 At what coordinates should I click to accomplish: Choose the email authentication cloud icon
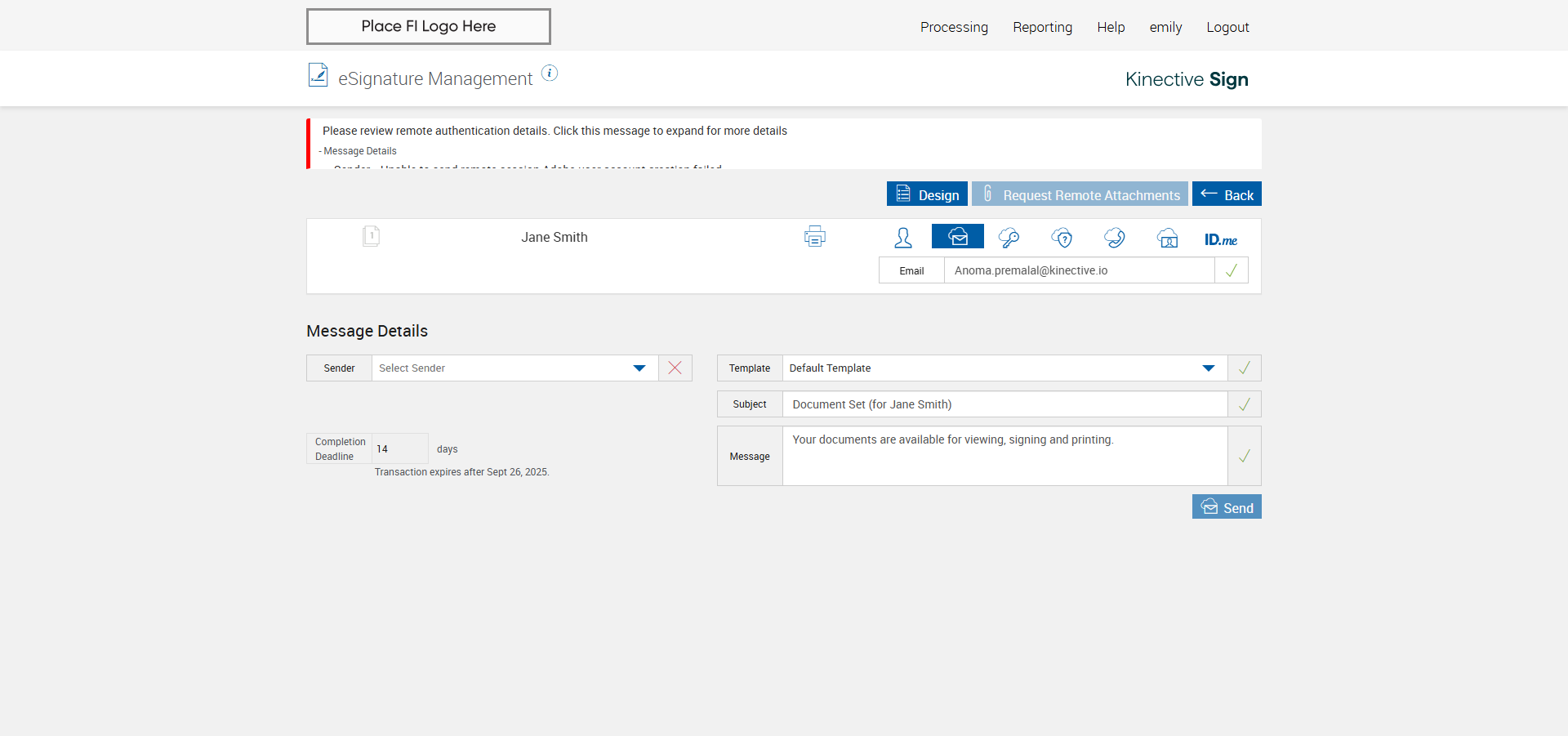tap(957, 237)
